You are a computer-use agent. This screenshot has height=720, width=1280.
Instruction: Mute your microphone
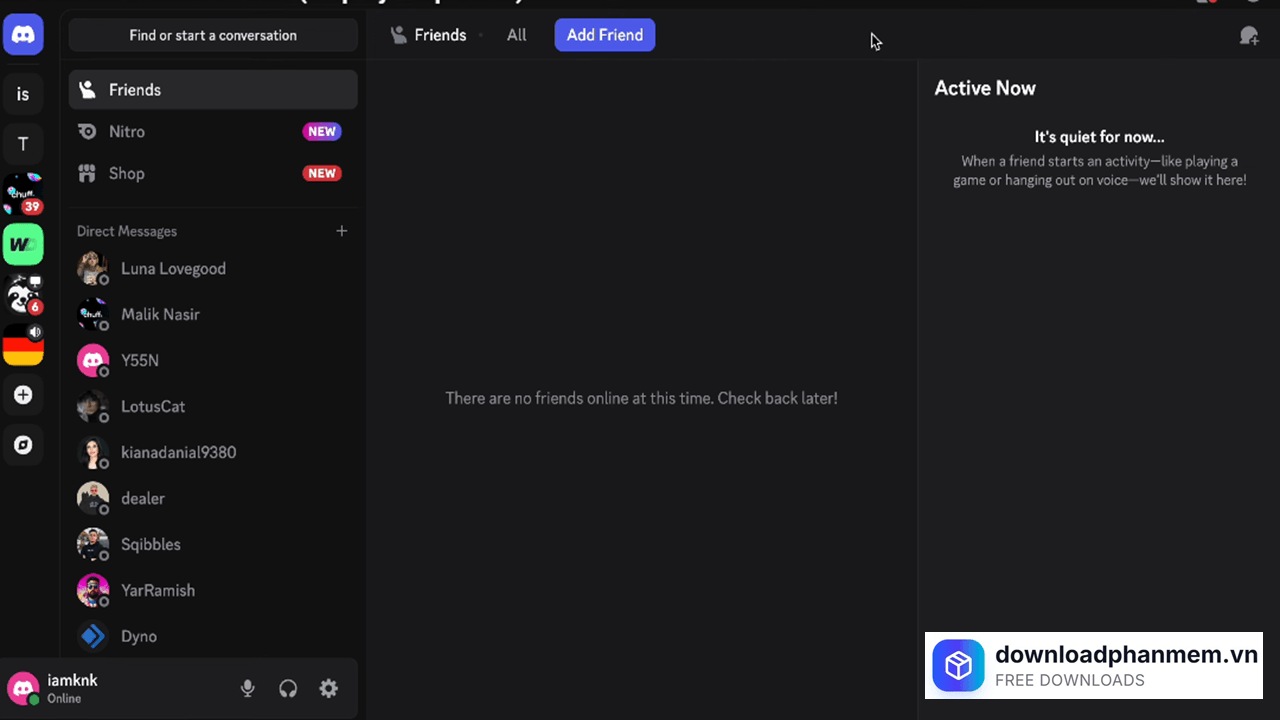point(247,688)
